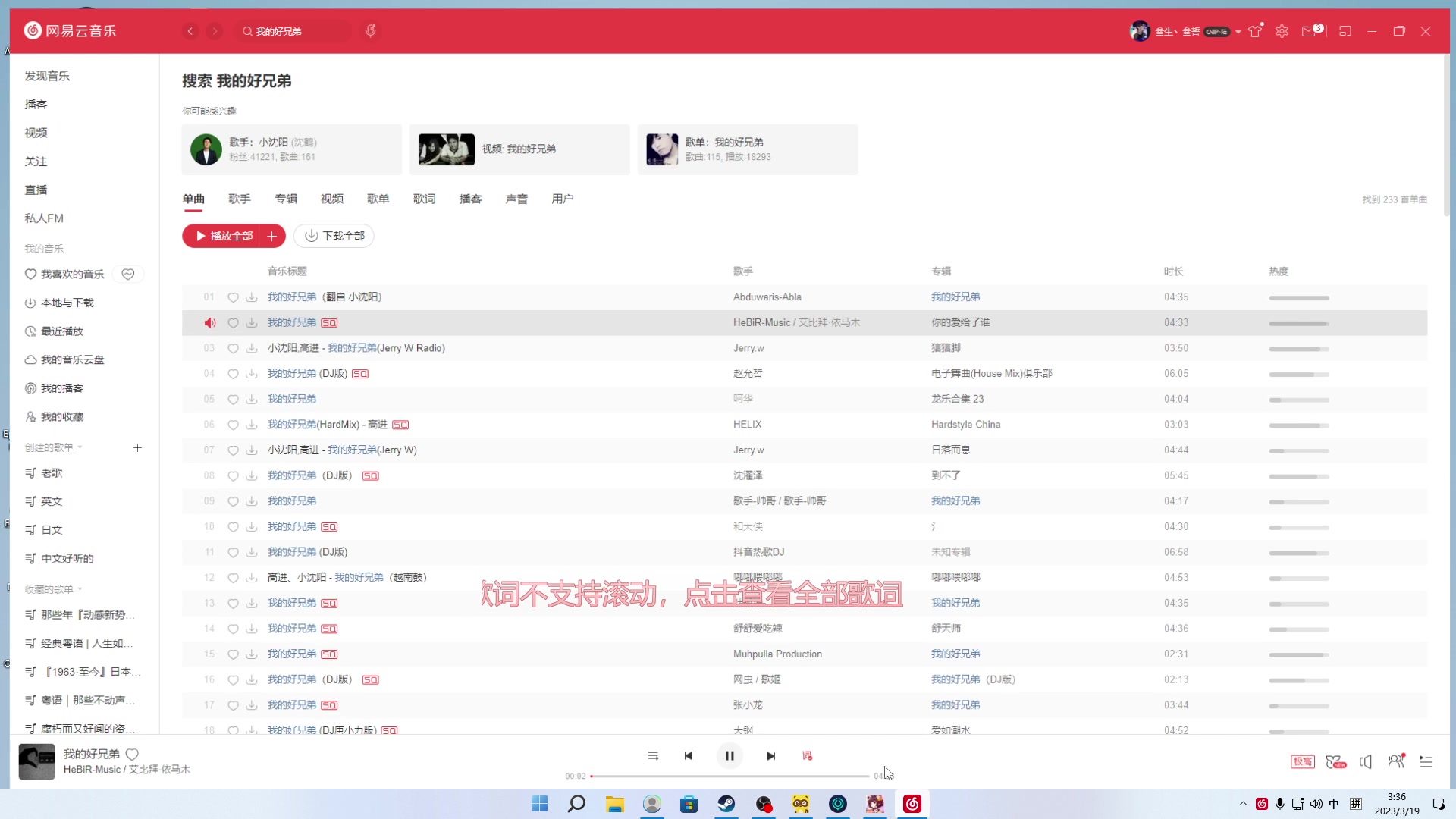Open the now-playing album cover thumbnail
Viewport: 1456px width, 819px height.
[36, 761]
